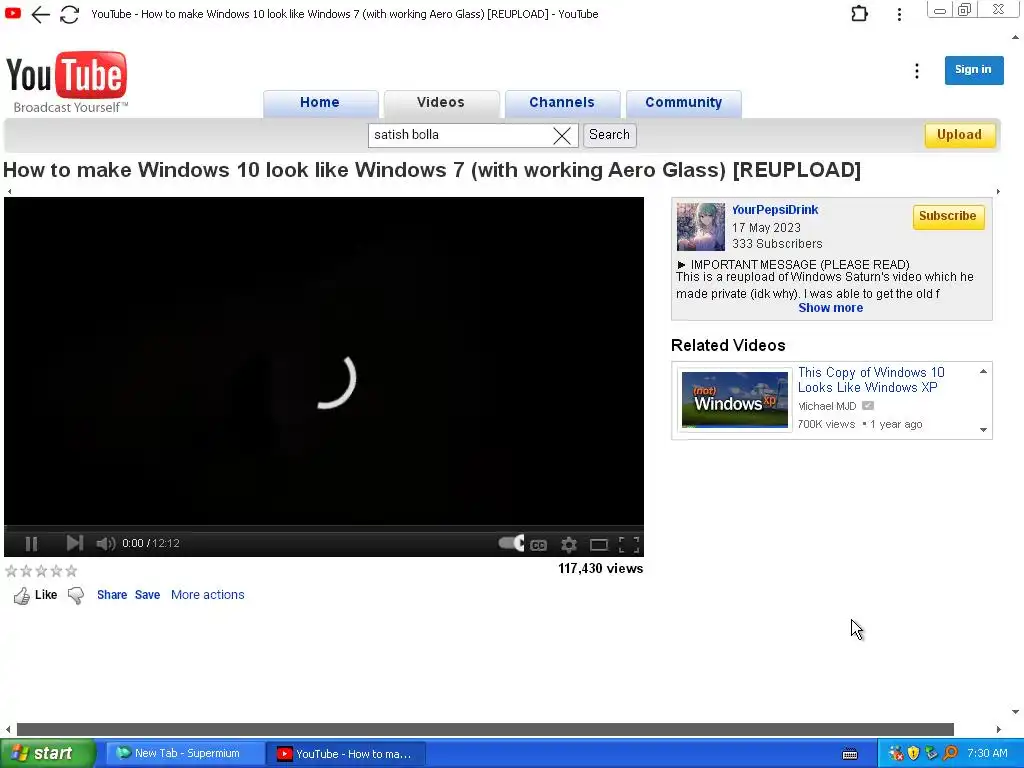
Task: Rate the video with the first star
Action: 11,571
